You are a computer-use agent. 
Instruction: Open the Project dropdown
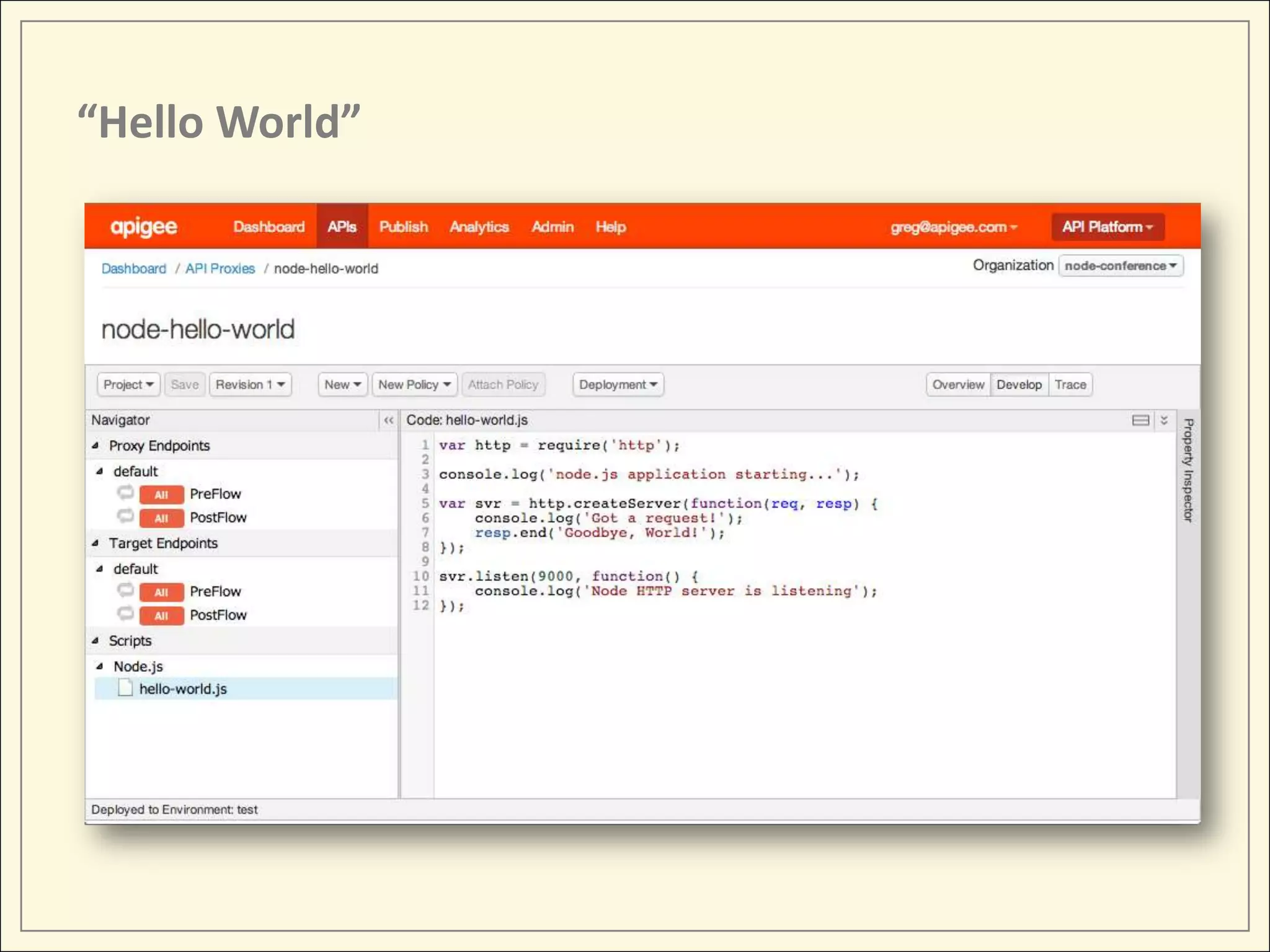pyautogui.click(x=128, y=384)
